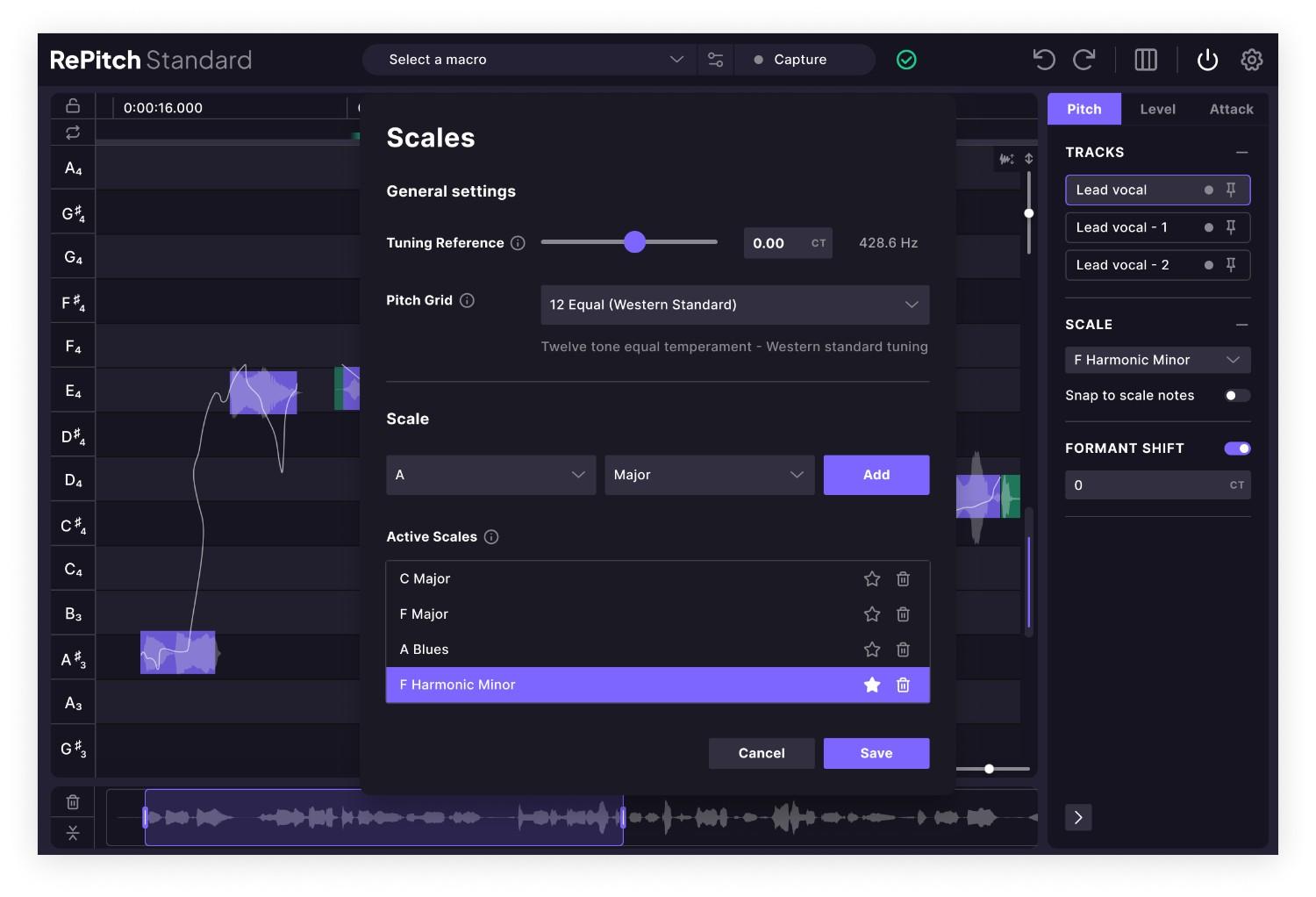Switch to the Level tab

pyautogui.click(x=1157, y=109)
